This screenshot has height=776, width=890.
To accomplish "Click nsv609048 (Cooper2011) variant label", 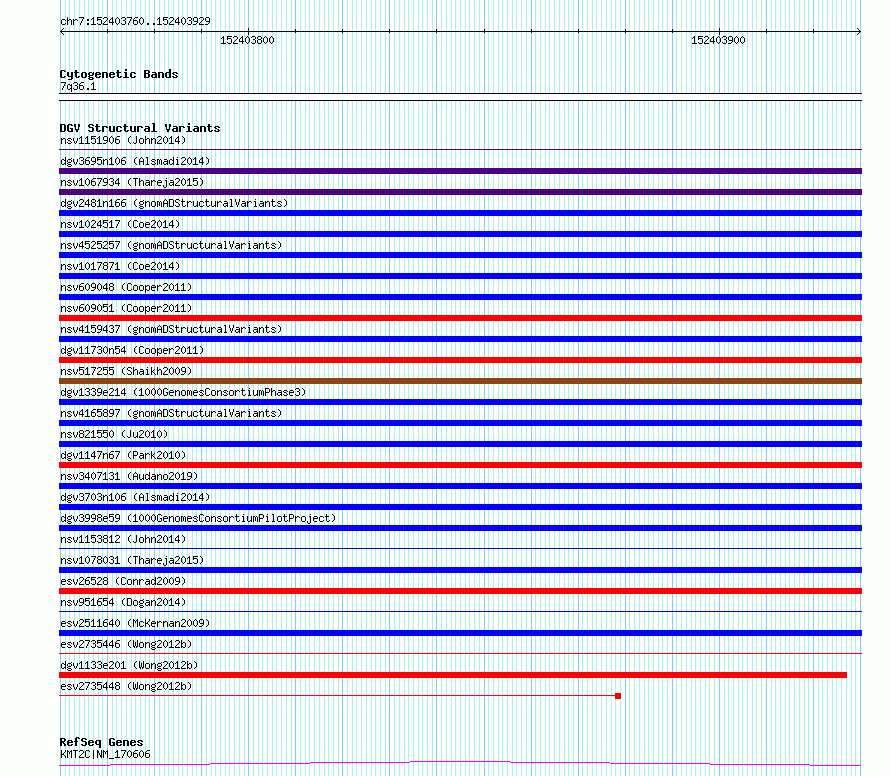I will tap(126, 287).
